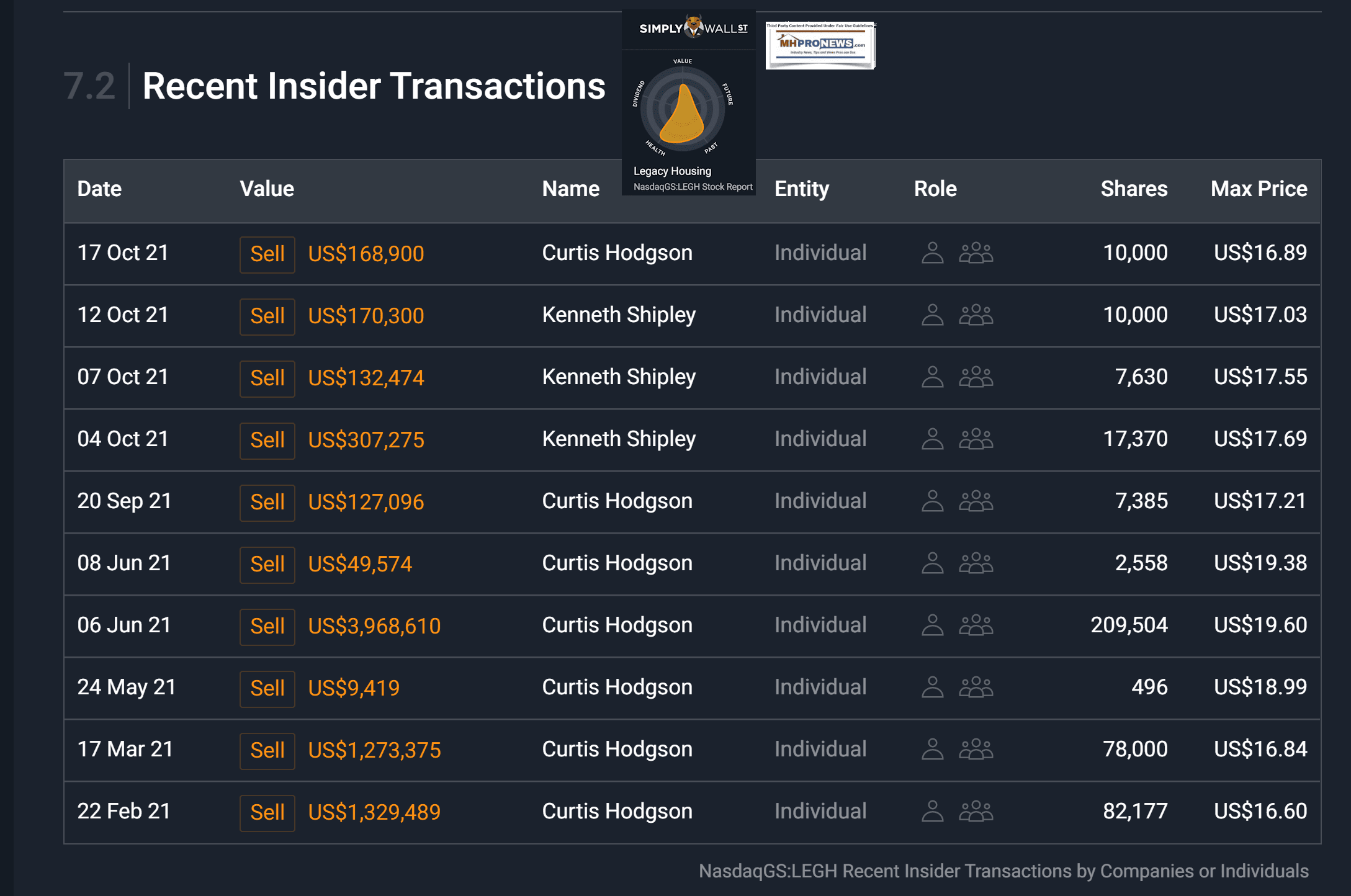This screenshot has width=1351, height=896.
Task: Click the individual role icon in the 17 Mar 21 row
Action: click(x=932, y=749)
